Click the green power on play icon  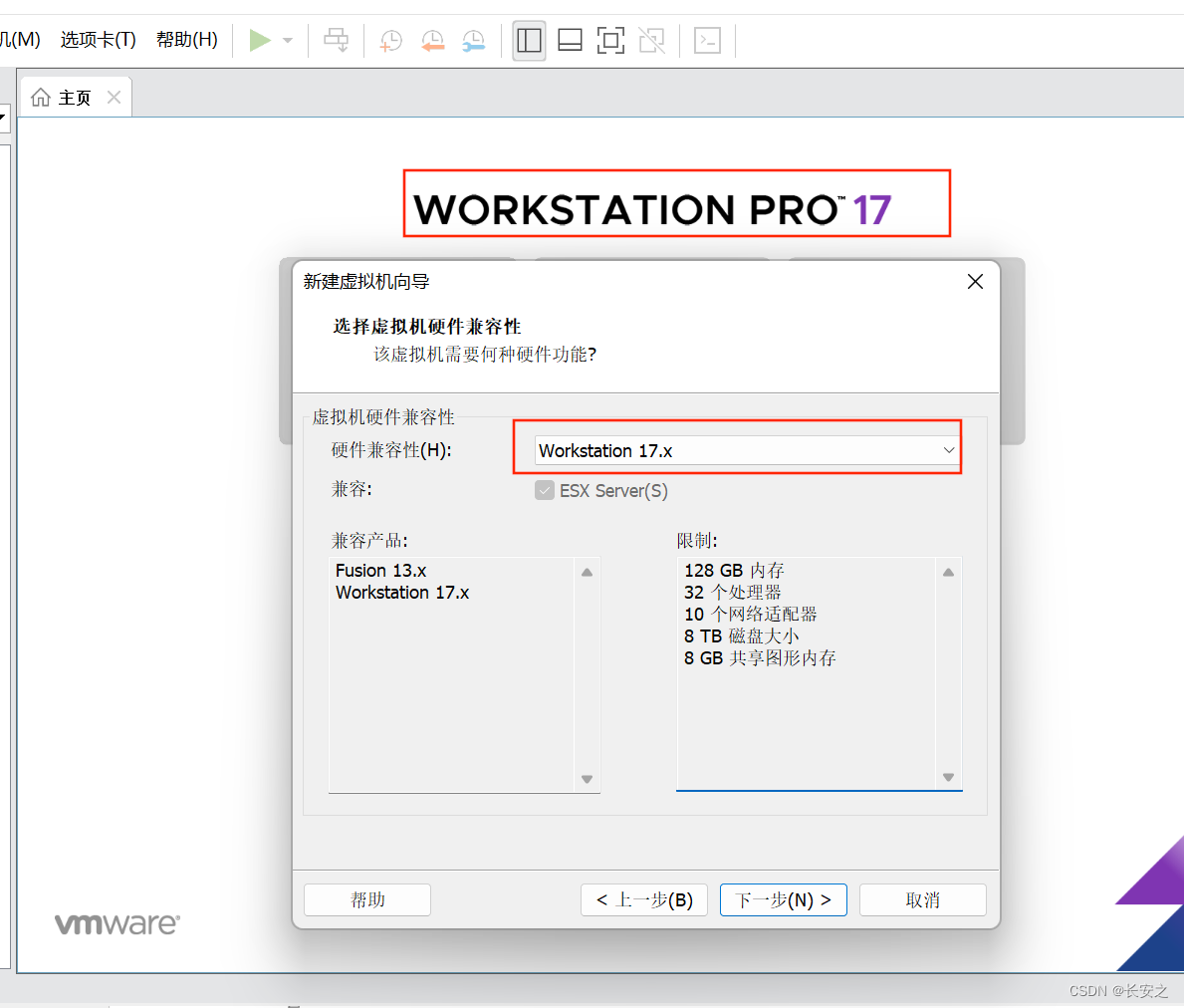[260, 40]
